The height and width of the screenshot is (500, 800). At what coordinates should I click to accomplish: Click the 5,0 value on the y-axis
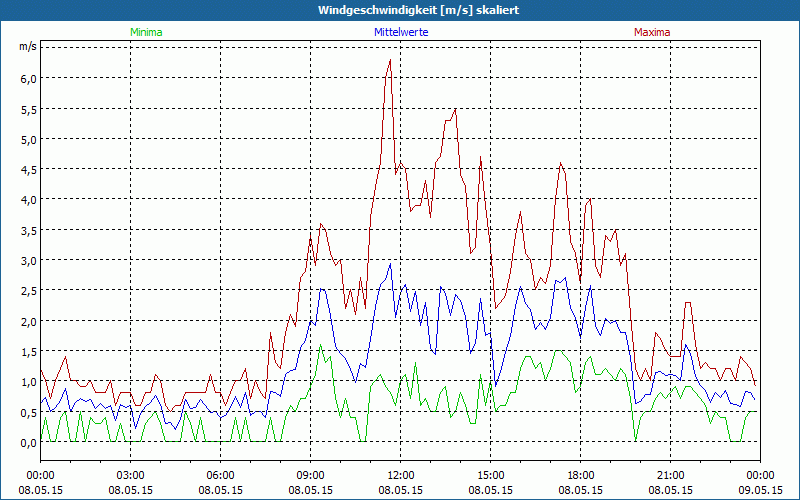pos(29,139)
